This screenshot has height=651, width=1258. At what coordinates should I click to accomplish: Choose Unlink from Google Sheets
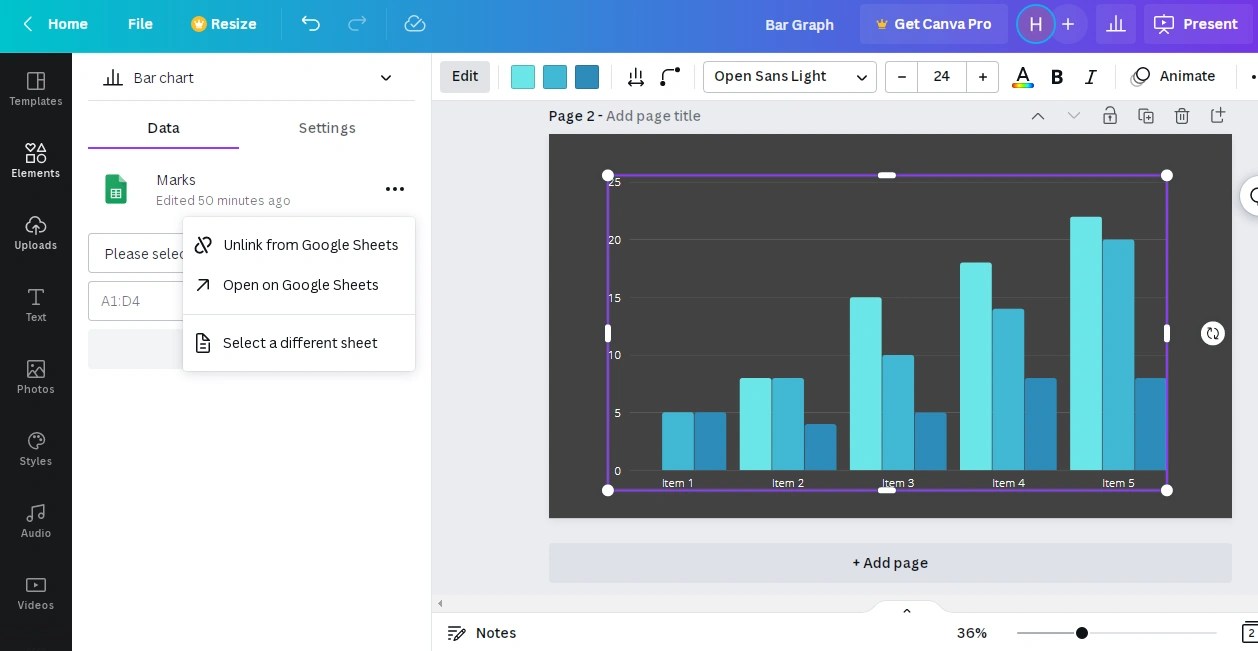tap(310, 244)
